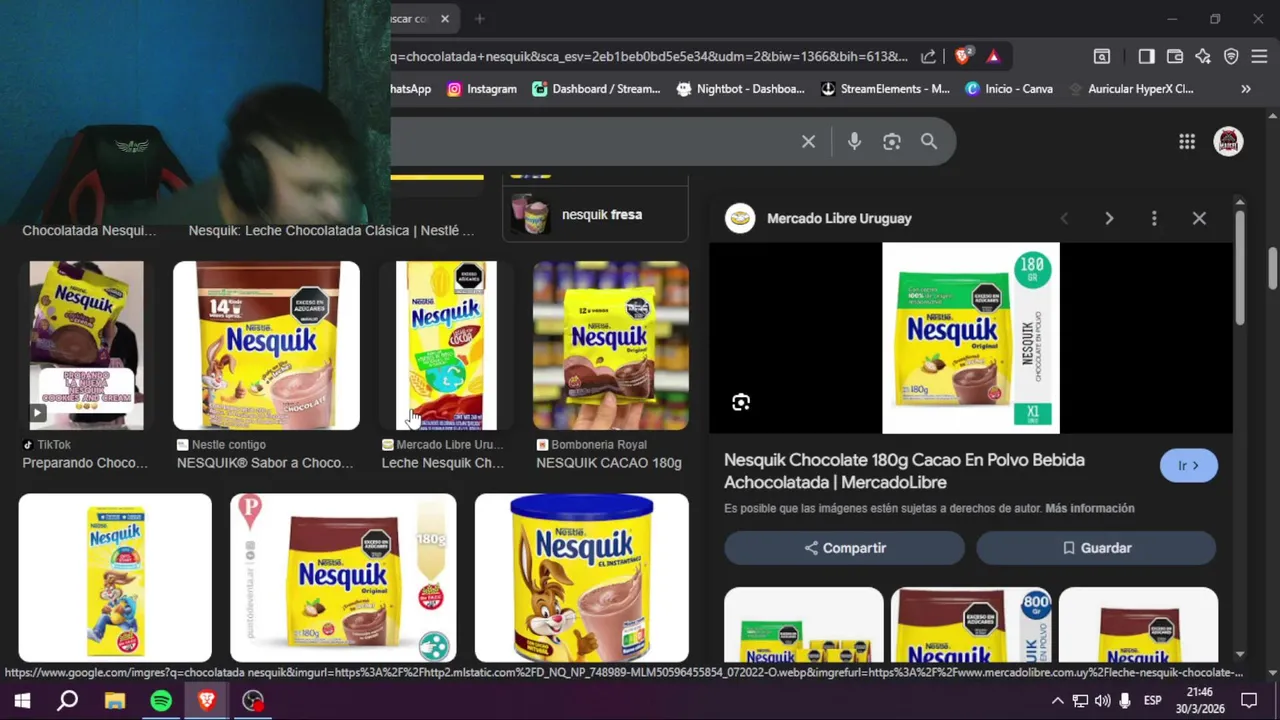The image size is (1280, 720).
Task: Expand the bookmarks overflow chevron
Action: point(1246,89)
